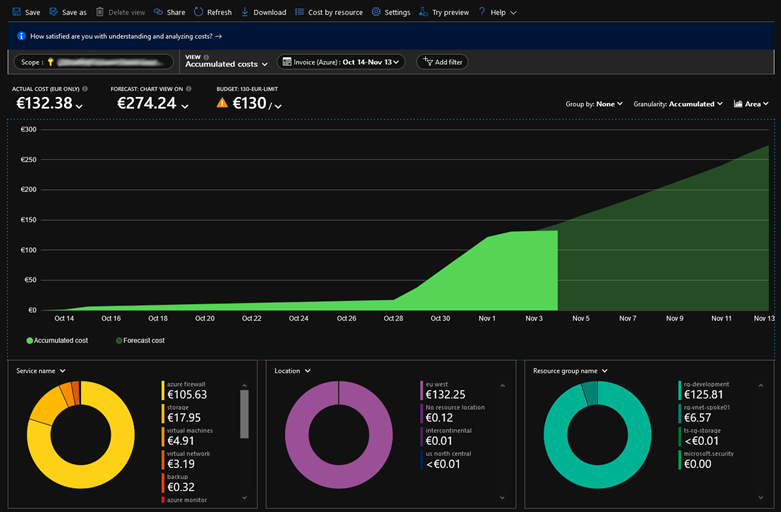Viewport: 781px width, 512px height.
Task: Select the storage €17.95 legend entry
Action: pyautogui.click(x=181, y=413)
